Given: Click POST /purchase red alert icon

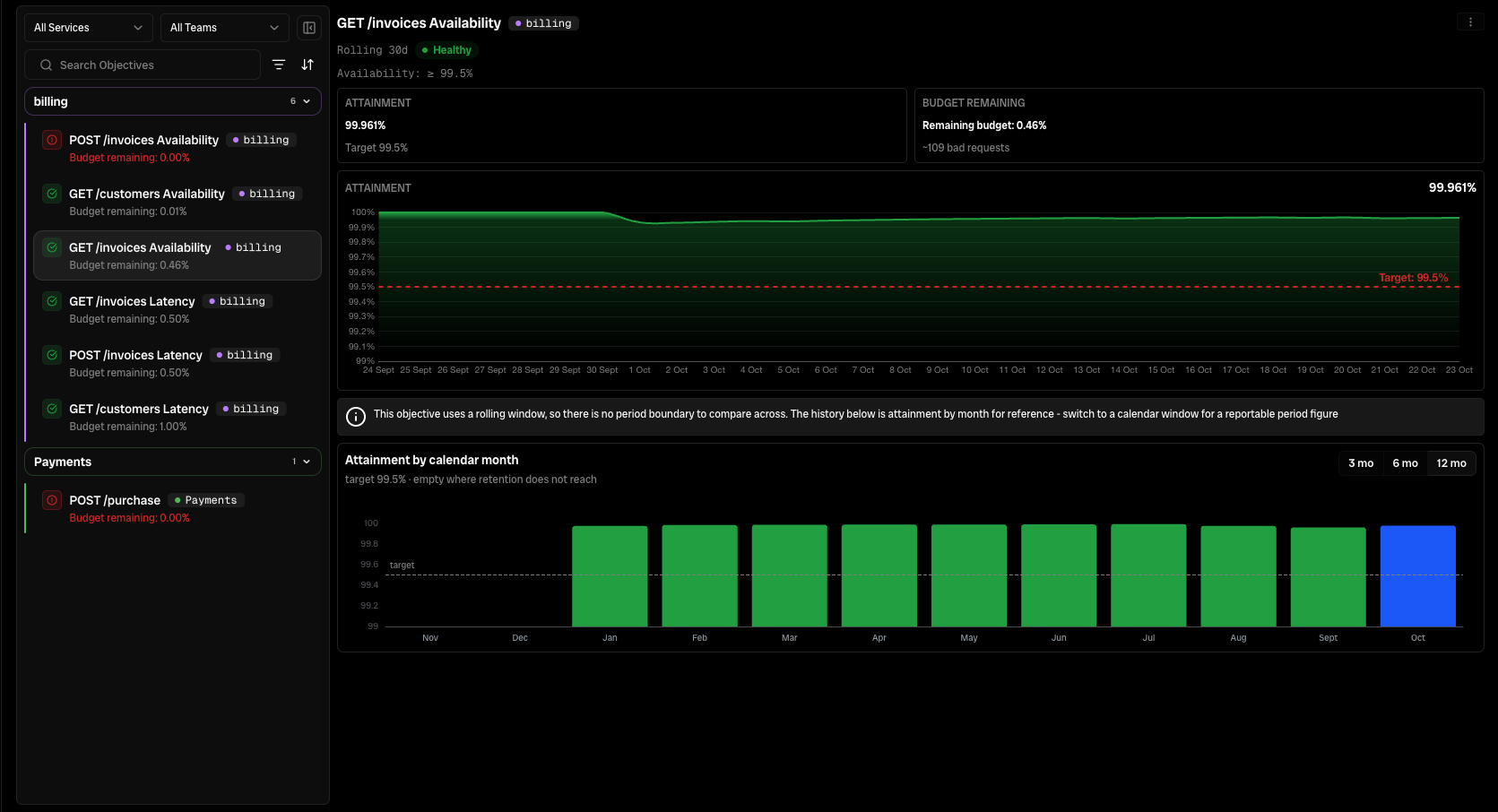Looking at the screenshot, I should click(x=52, y=500).
